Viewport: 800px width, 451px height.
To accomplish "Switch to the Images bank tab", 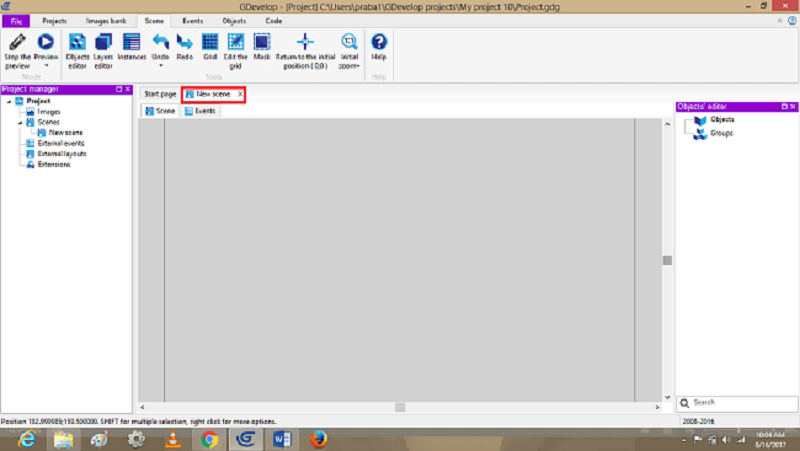I will pos(106,21).
